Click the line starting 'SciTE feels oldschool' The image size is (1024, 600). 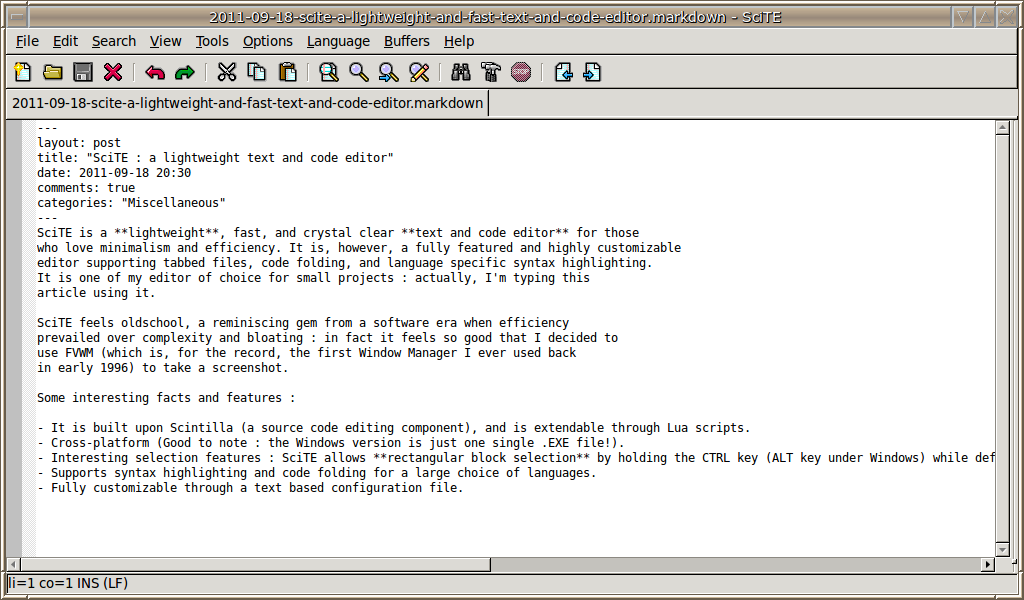pyautogui.click(x=303, y=323)
